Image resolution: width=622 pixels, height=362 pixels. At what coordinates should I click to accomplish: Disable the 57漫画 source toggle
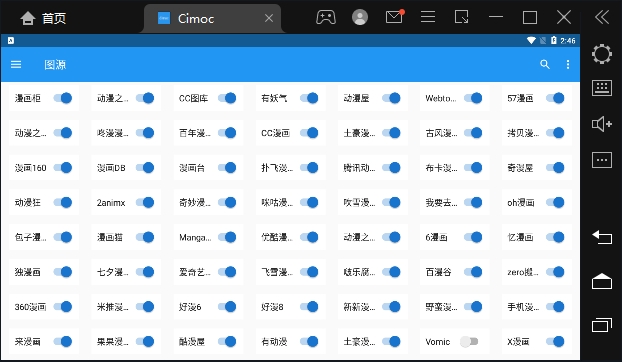coord(555,98)
